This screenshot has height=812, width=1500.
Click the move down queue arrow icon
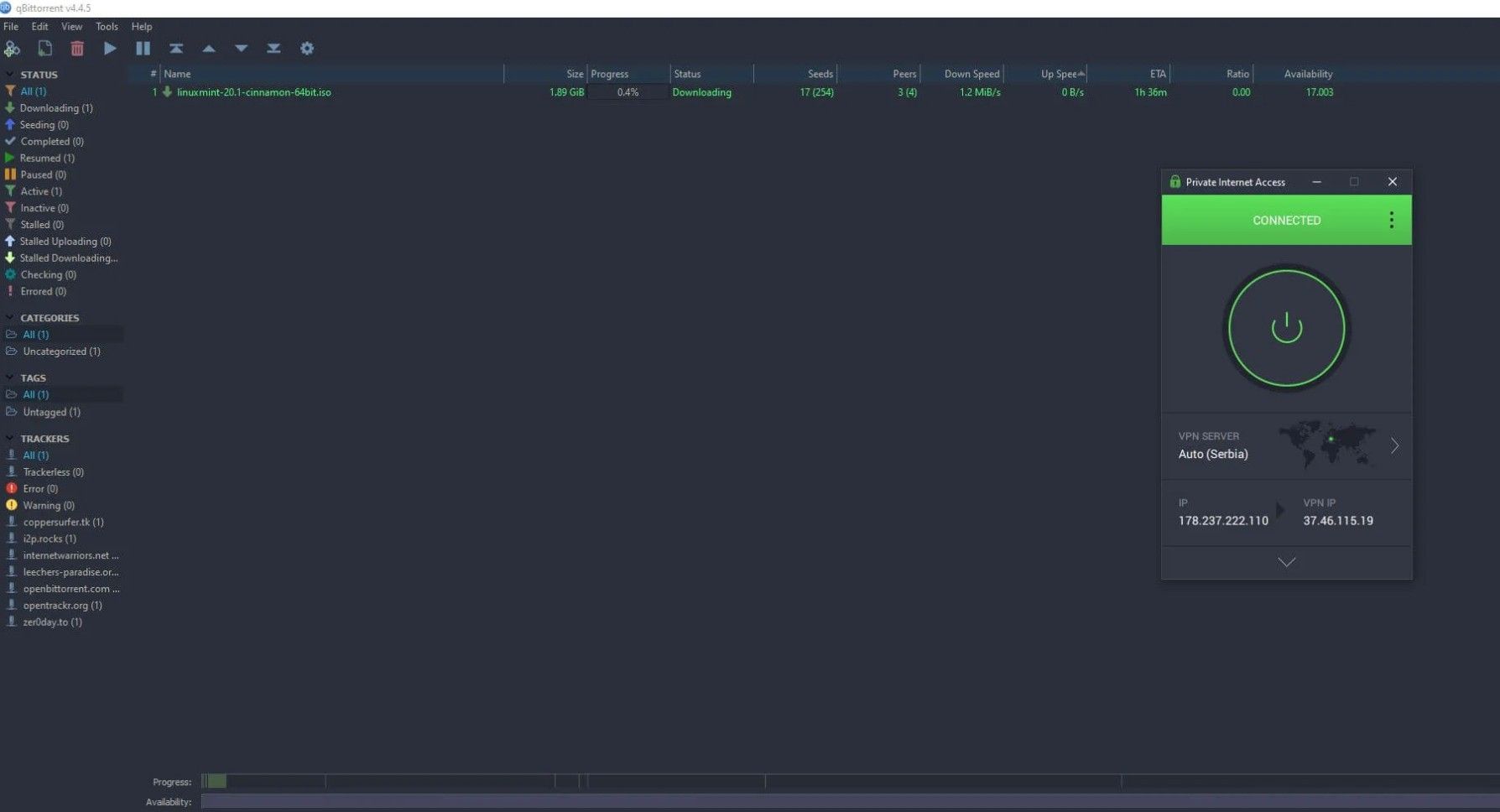242,49
